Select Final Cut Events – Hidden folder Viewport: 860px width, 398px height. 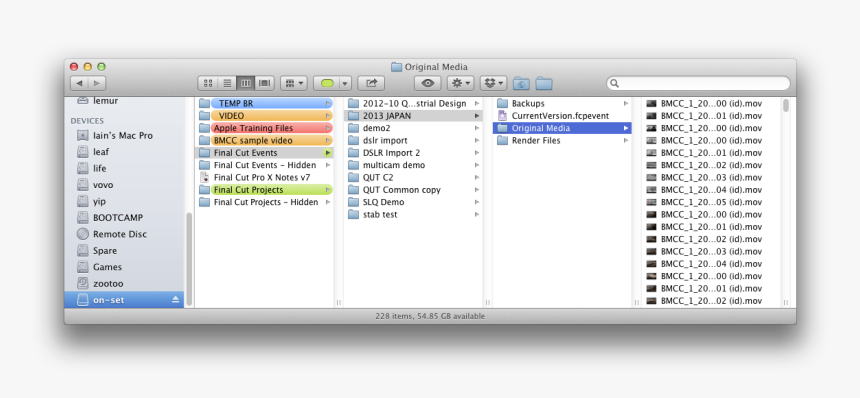(x=265, y=165)
